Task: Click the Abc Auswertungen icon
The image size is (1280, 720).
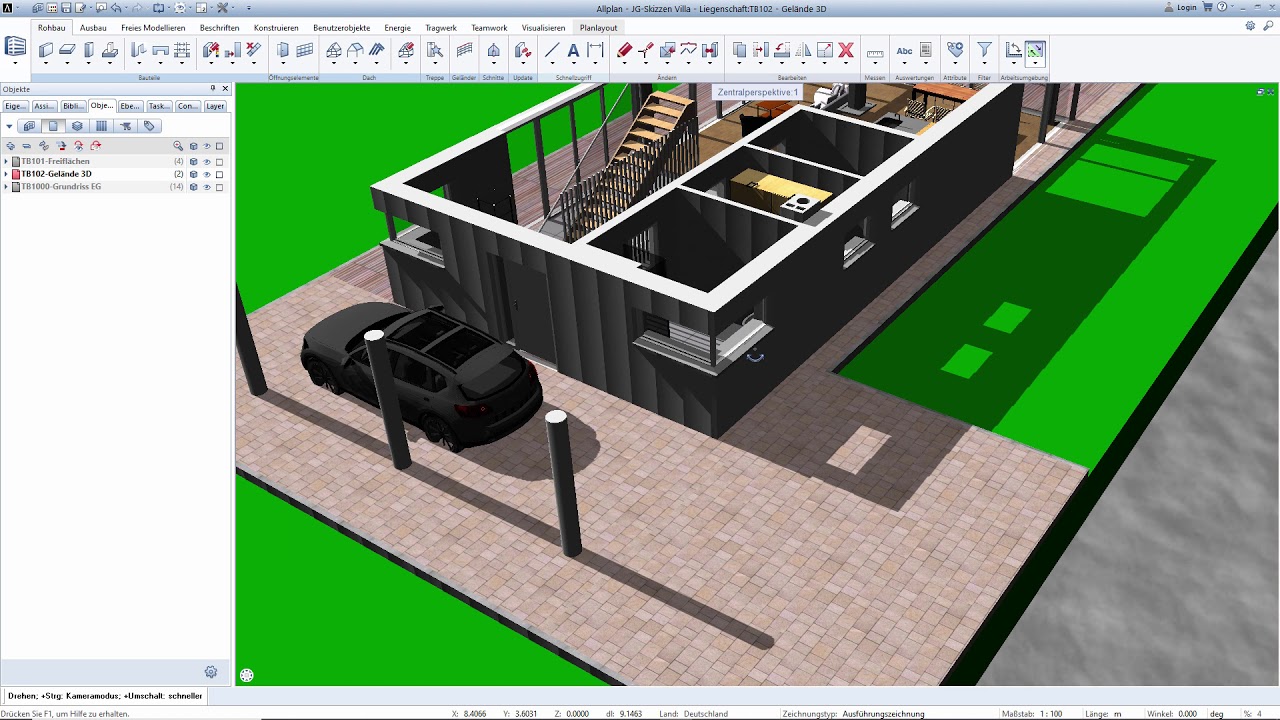Action: click(904, 50)
